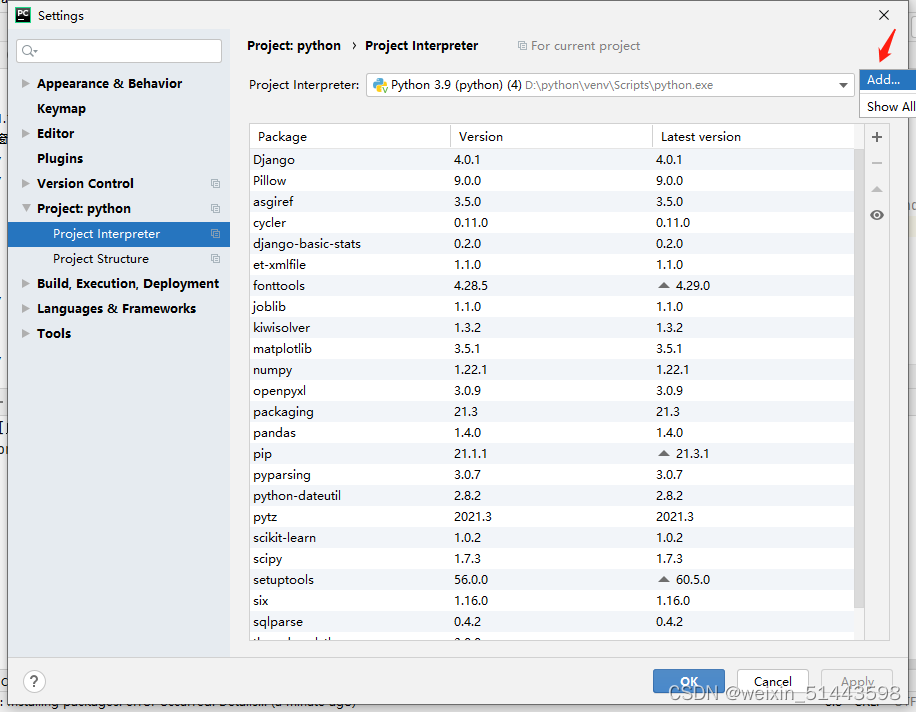This screenshot has width=916, height=712.
Task: Click the help question mark icon
Action: tap(34, 681)
